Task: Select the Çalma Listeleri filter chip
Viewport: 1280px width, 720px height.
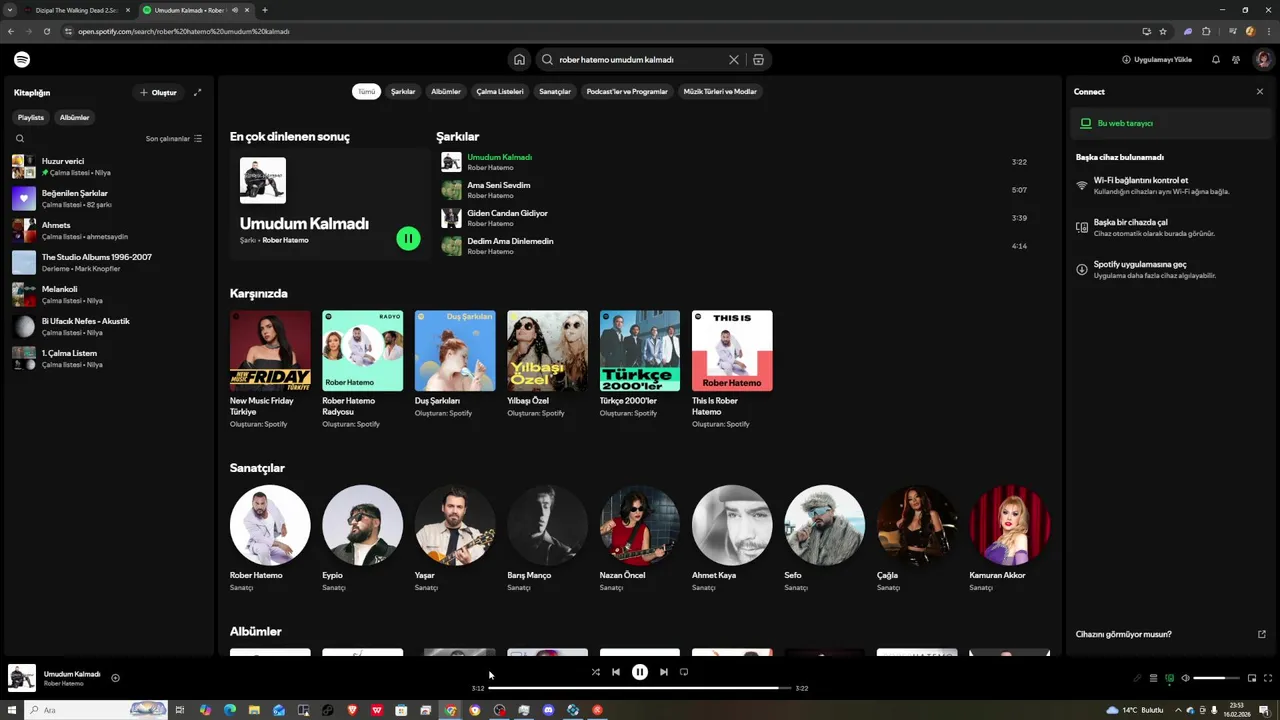Action: click(500, 91)
